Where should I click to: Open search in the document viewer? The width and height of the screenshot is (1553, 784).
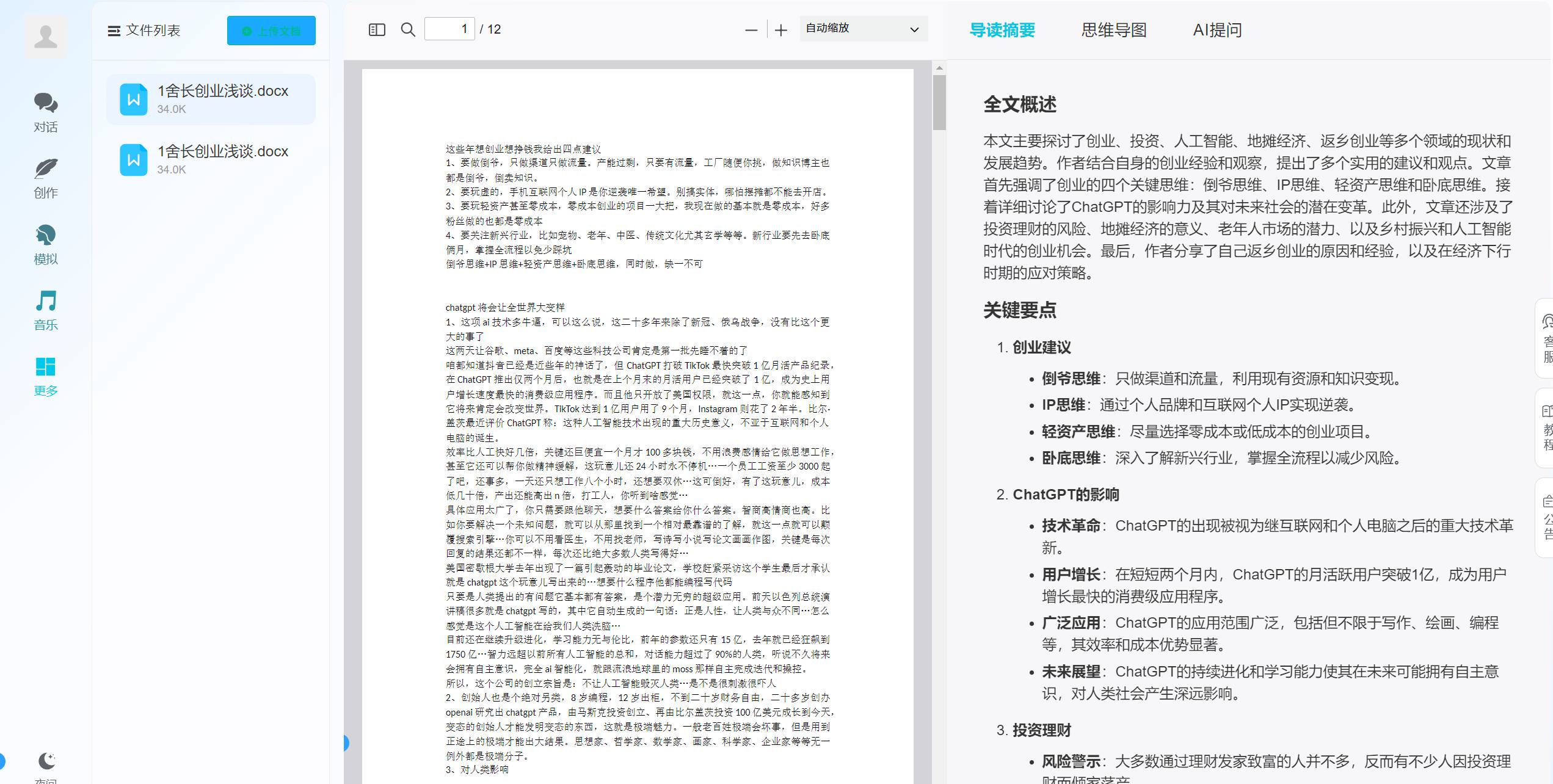tap(408, 29)
